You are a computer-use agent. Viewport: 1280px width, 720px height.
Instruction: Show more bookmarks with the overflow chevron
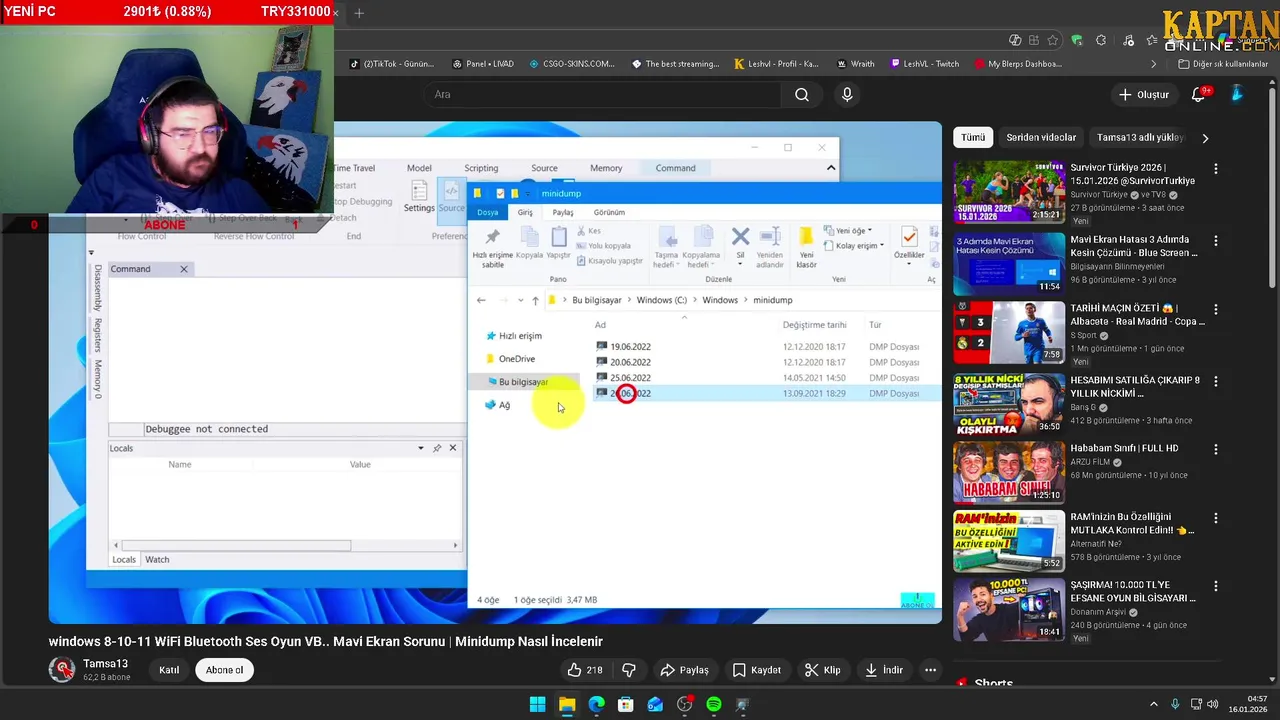point(1153,64)
